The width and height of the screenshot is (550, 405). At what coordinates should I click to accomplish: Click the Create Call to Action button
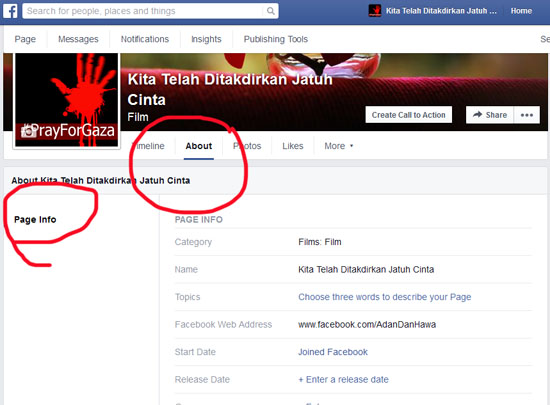coord(408,115)
